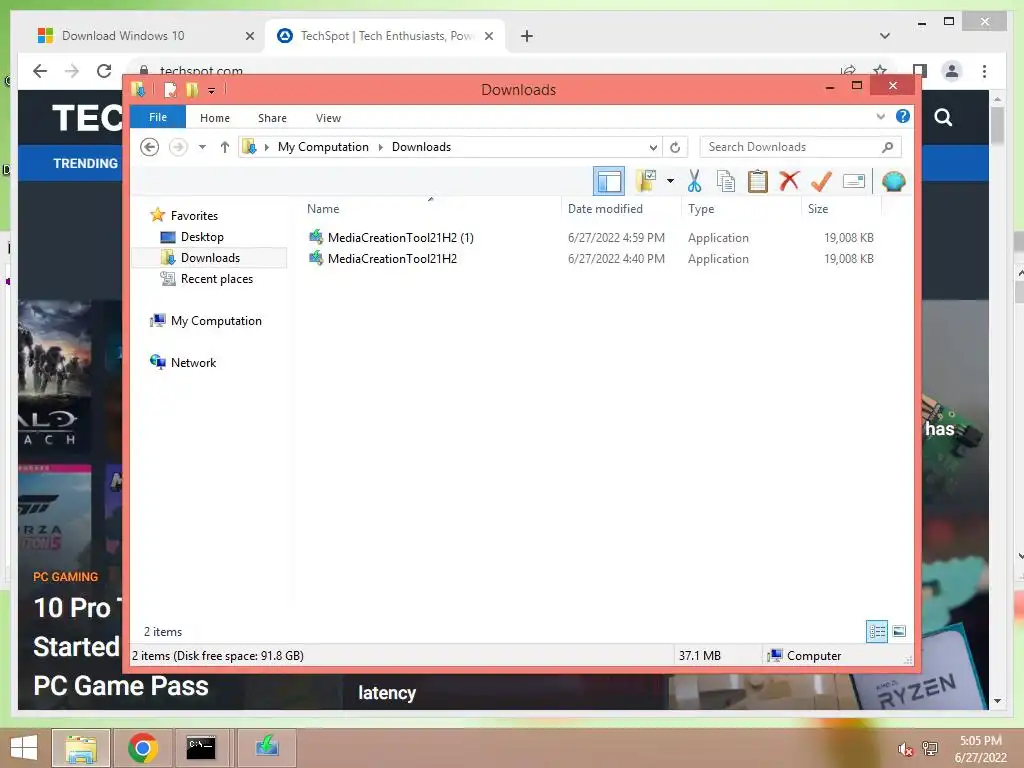Reload the TechSpot page in Chrome
1024x768 pixels.
tap(104, 71)
